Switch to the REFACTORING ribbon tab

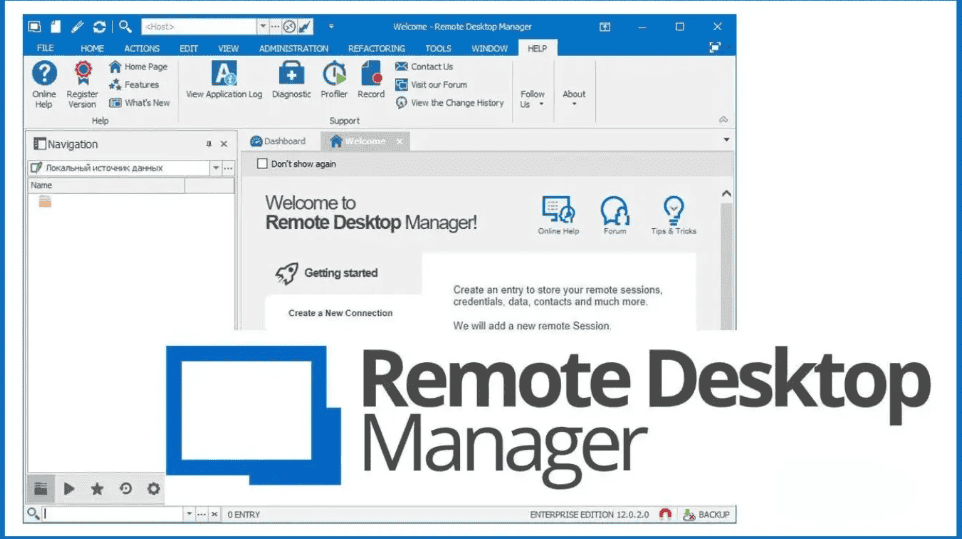[x=376, y=48]
